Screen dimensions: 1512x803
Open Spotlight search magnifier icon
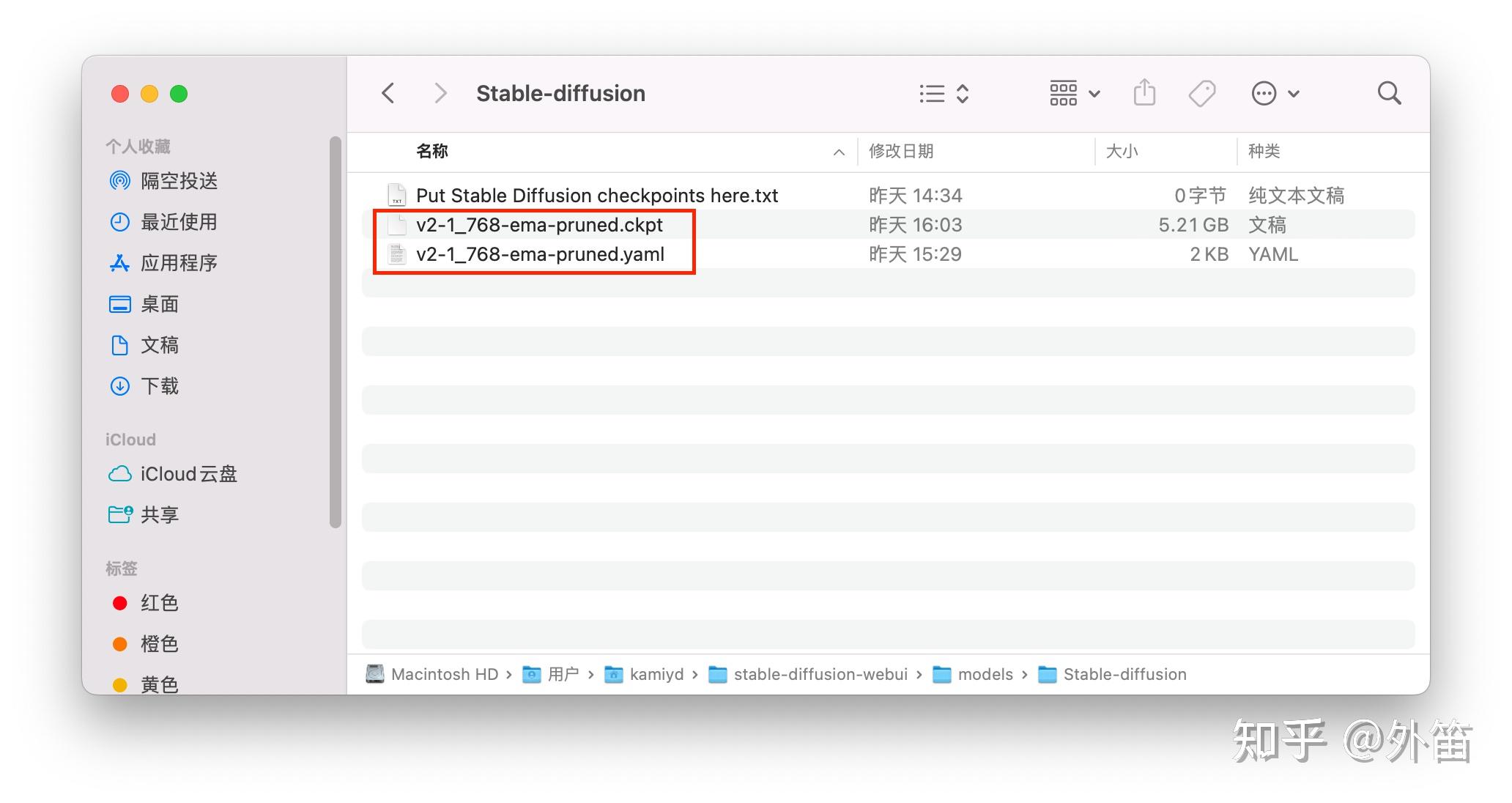[1389, 93]
